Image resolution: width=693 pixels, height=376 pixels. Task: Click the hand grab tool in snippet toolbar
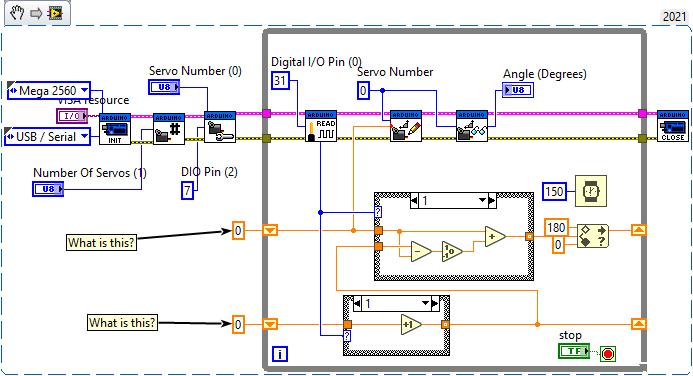tap(17, 13)
